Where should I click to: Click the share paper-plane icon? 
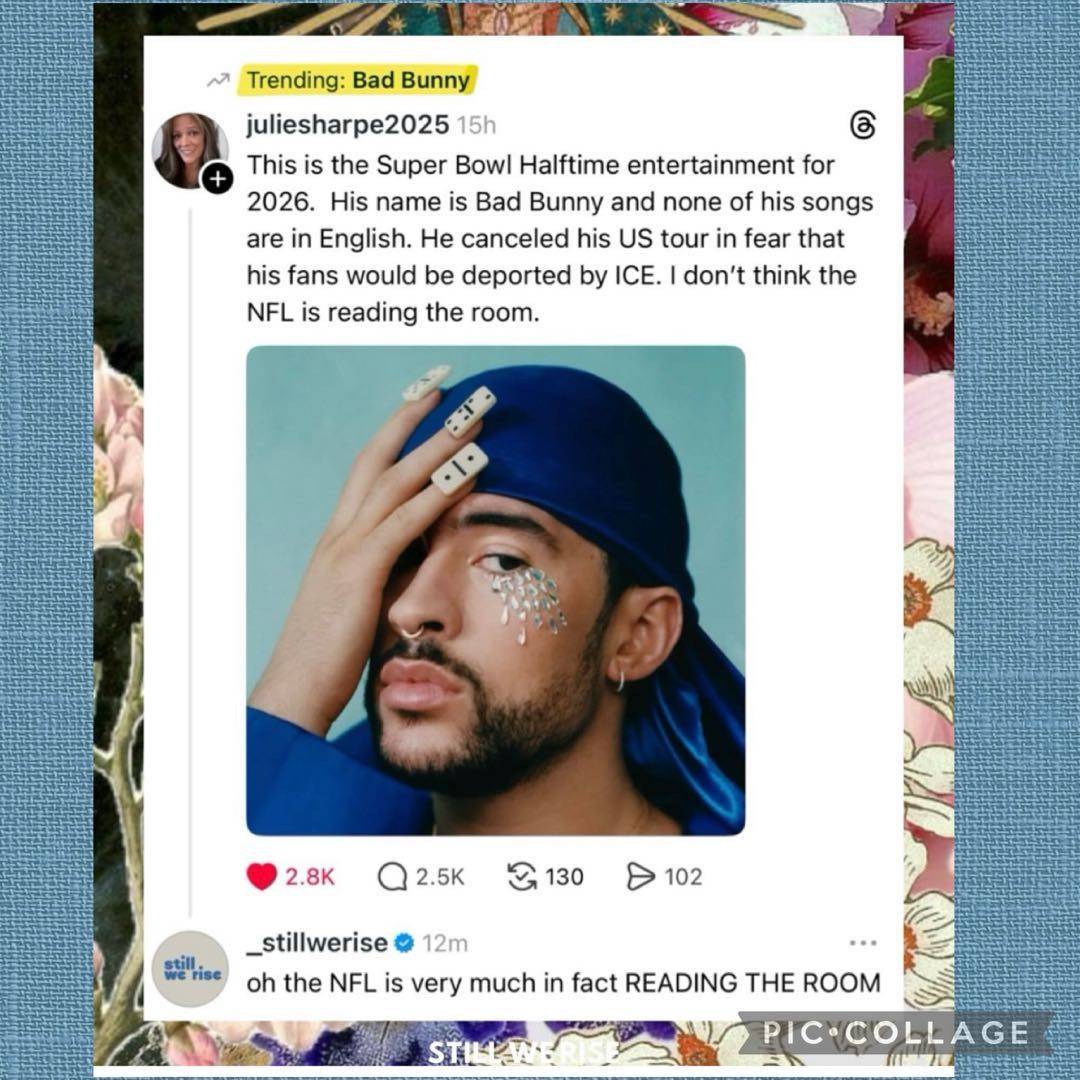tap(641, 877)
